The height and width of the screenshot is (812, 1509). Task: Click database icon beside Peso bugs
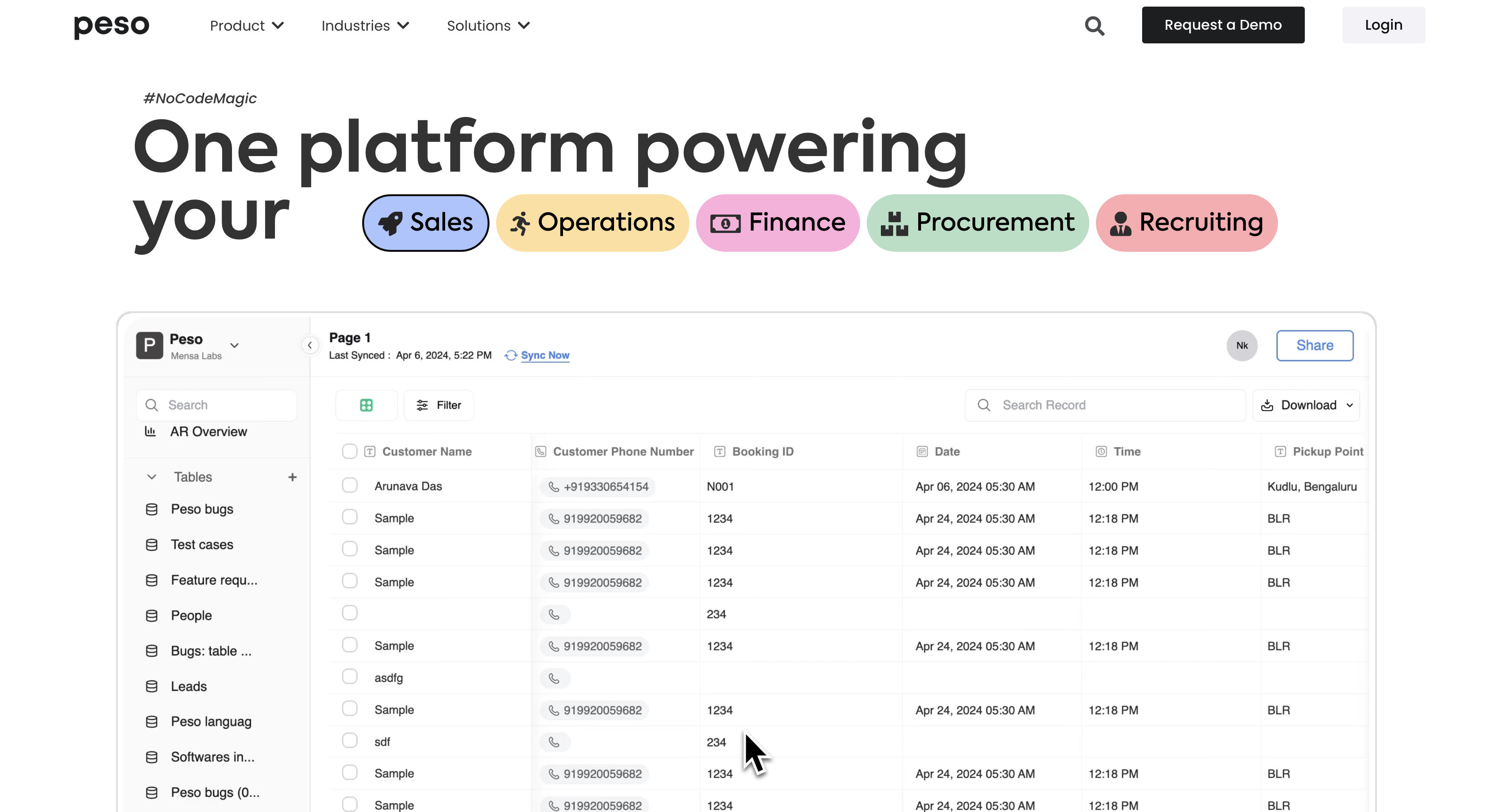click(152, 509)
